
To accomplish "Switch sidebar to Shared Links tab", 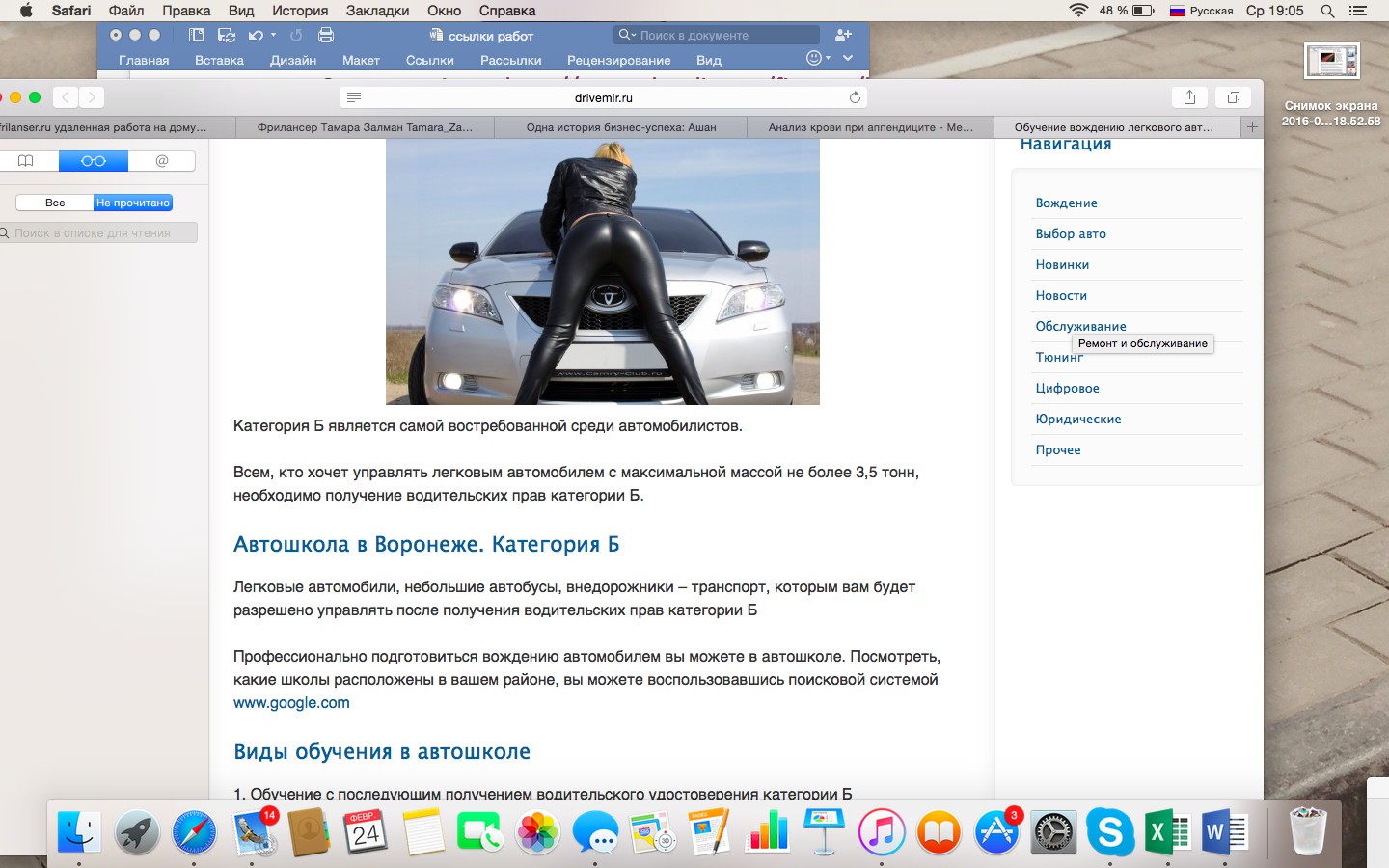I will point(162,161).
